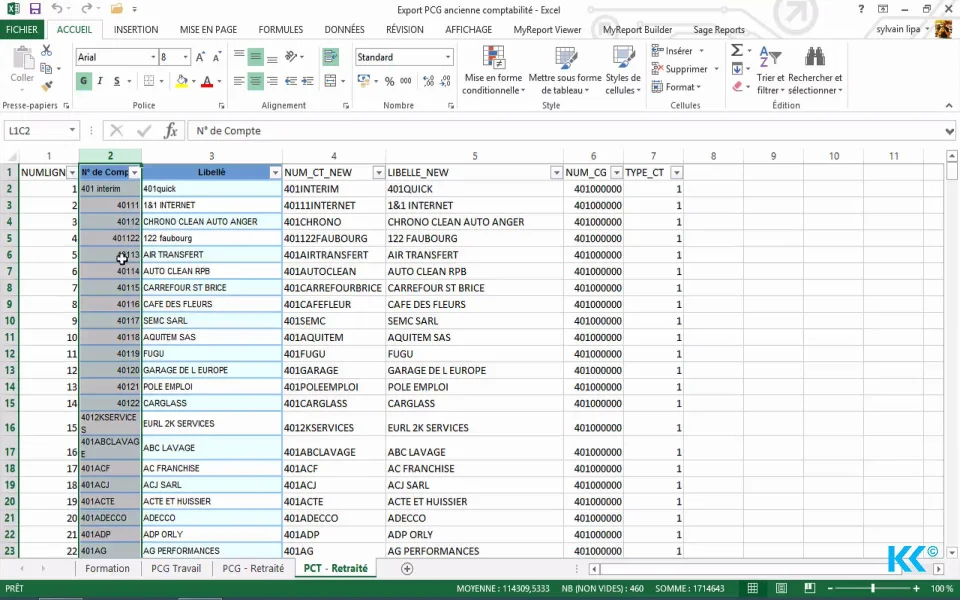Open the Standard number format dropdown
Viewport: 960px width, 600px height.
(448, 57)
